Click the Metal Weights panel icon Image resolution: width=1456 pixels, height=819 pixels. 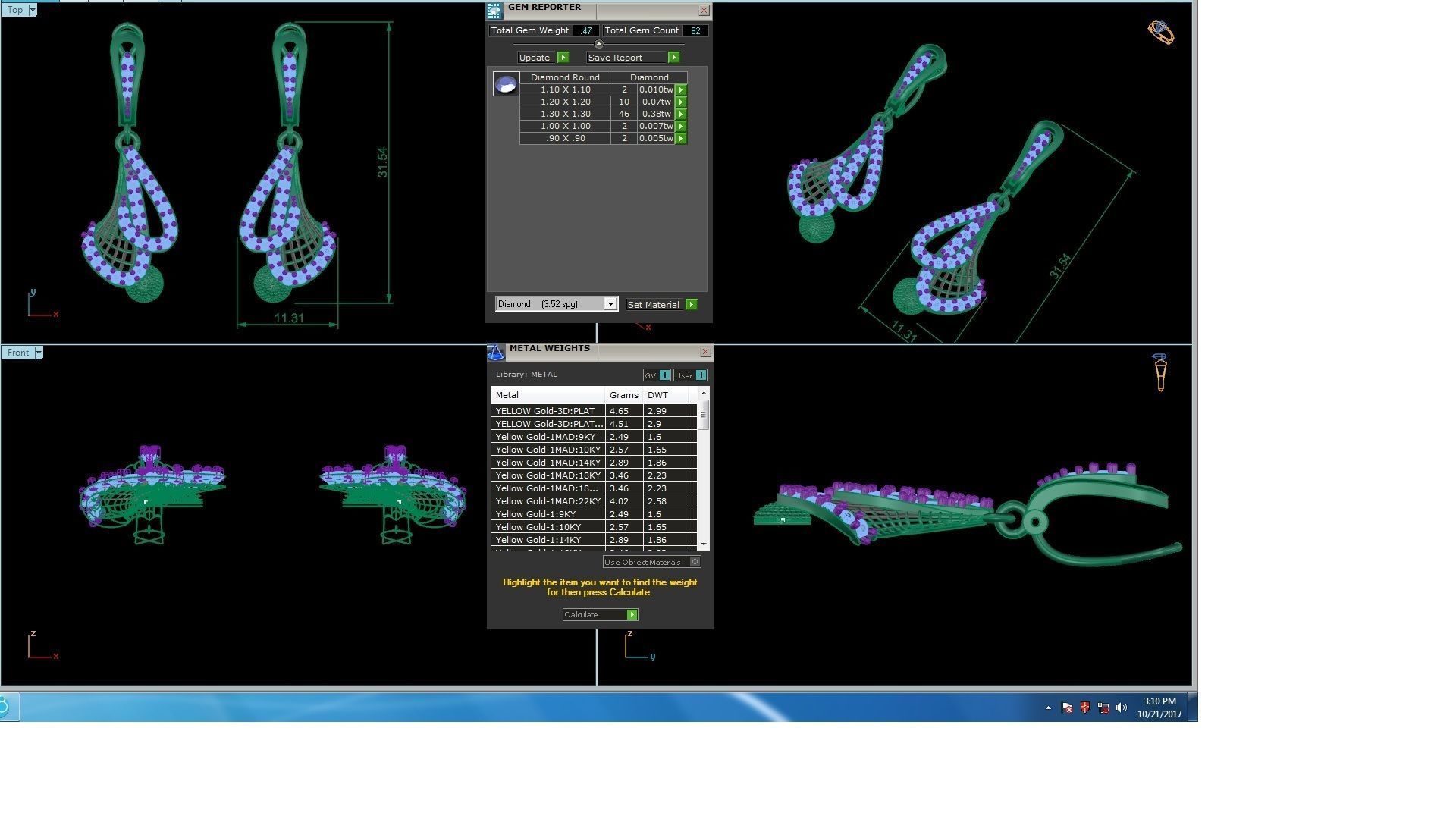click(x=495, y=352)
